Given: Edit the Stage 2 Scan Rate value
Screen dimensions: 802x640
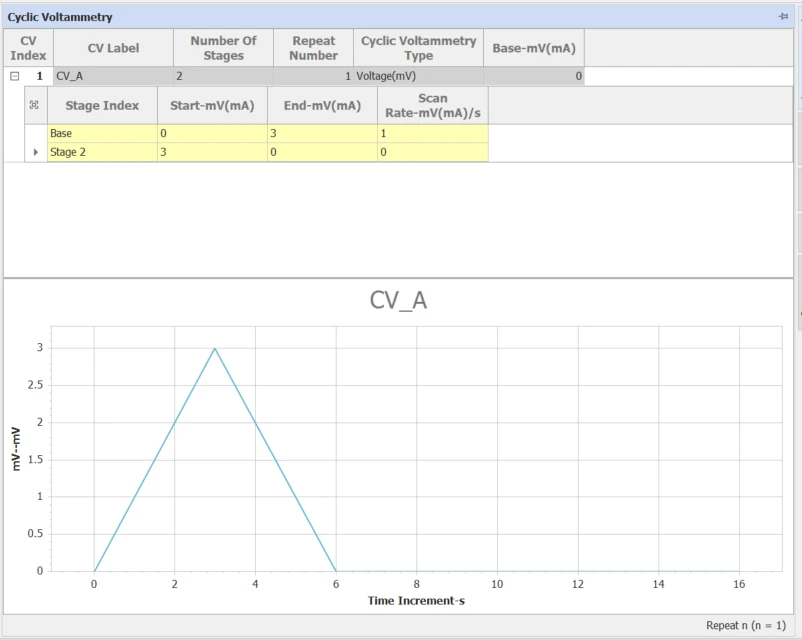Looking at the screenshot, I should point(433,152).
